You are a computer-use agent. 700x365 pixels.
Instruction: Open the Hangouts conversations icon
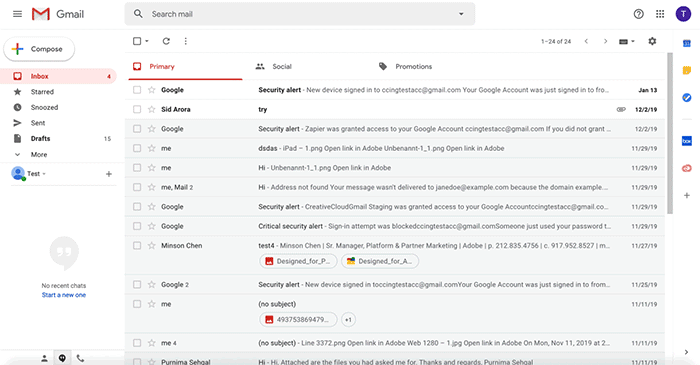click(x=62, y=358)
